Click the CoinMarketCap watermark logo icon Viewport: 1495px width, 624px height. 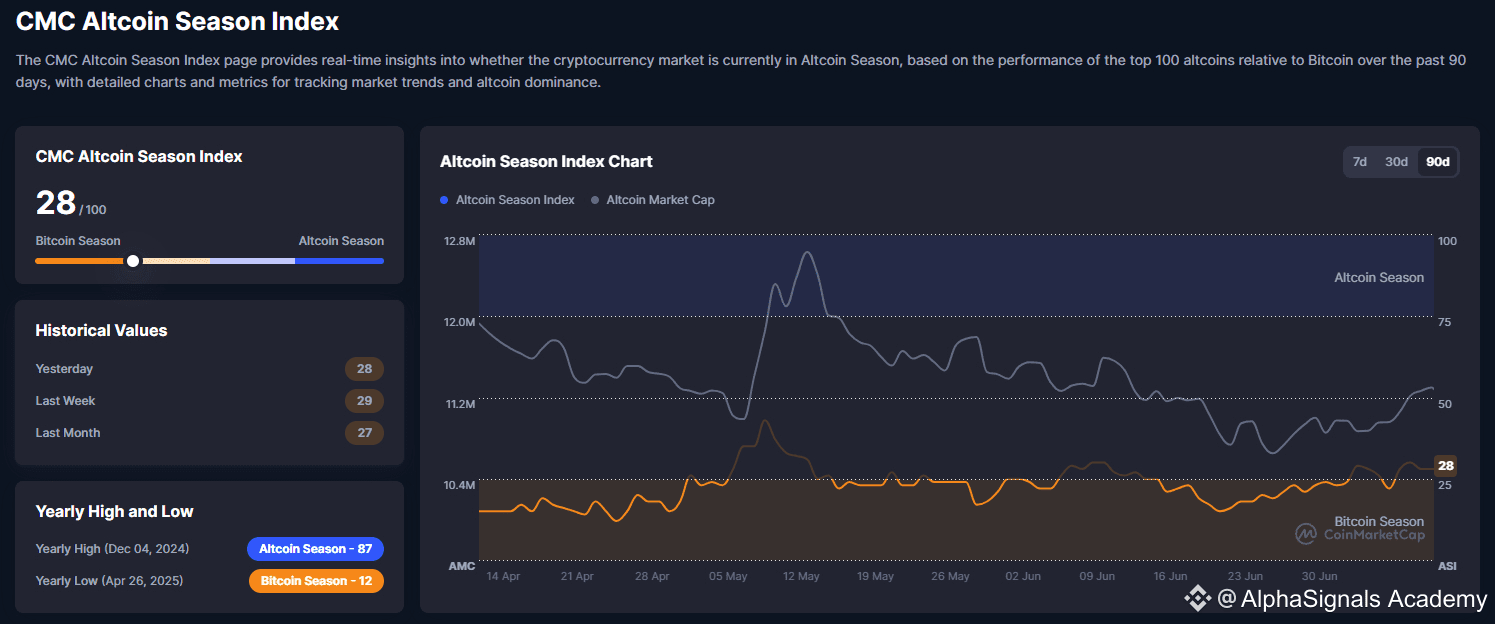pos(1306,534)
